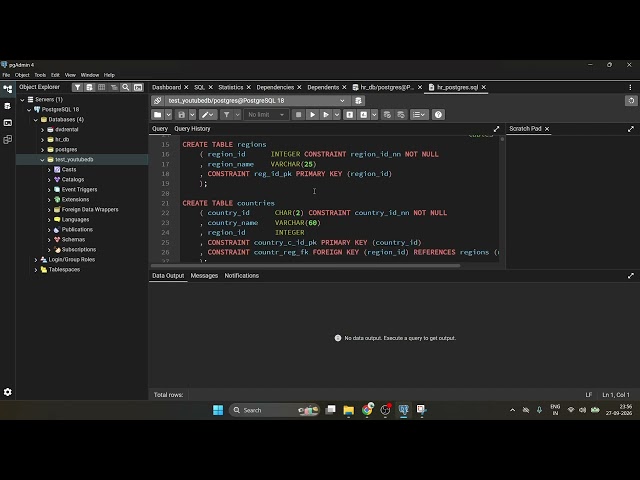The width and height of the screenshot is (640, 480).
Task: Open the Schema Diff workspace sidebar icon
Action: click(x=8, y=140)
